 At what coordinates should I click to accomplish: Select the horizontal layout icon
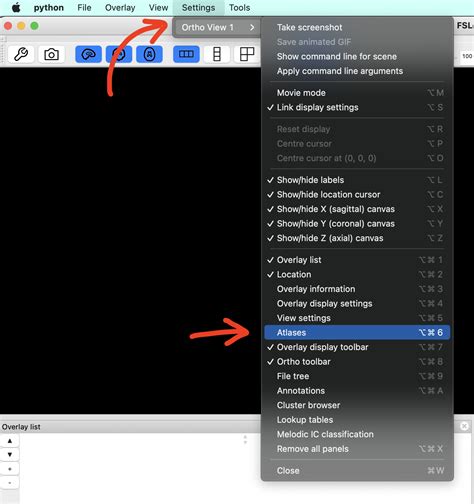(186, 54)
